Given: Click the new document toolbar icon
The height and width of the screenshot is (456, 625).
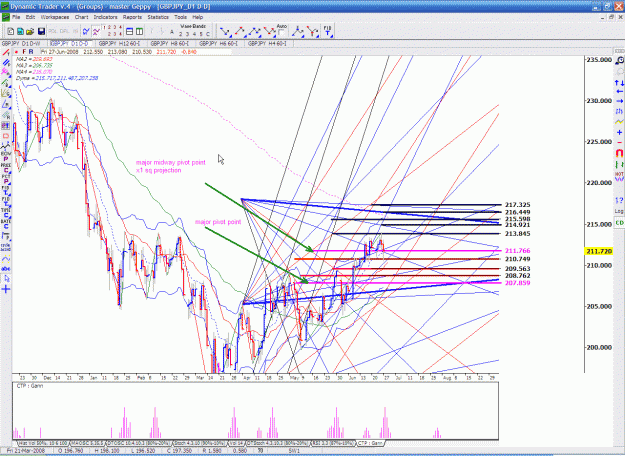Looking at the screenshot, I should click(x=11, y=31).
